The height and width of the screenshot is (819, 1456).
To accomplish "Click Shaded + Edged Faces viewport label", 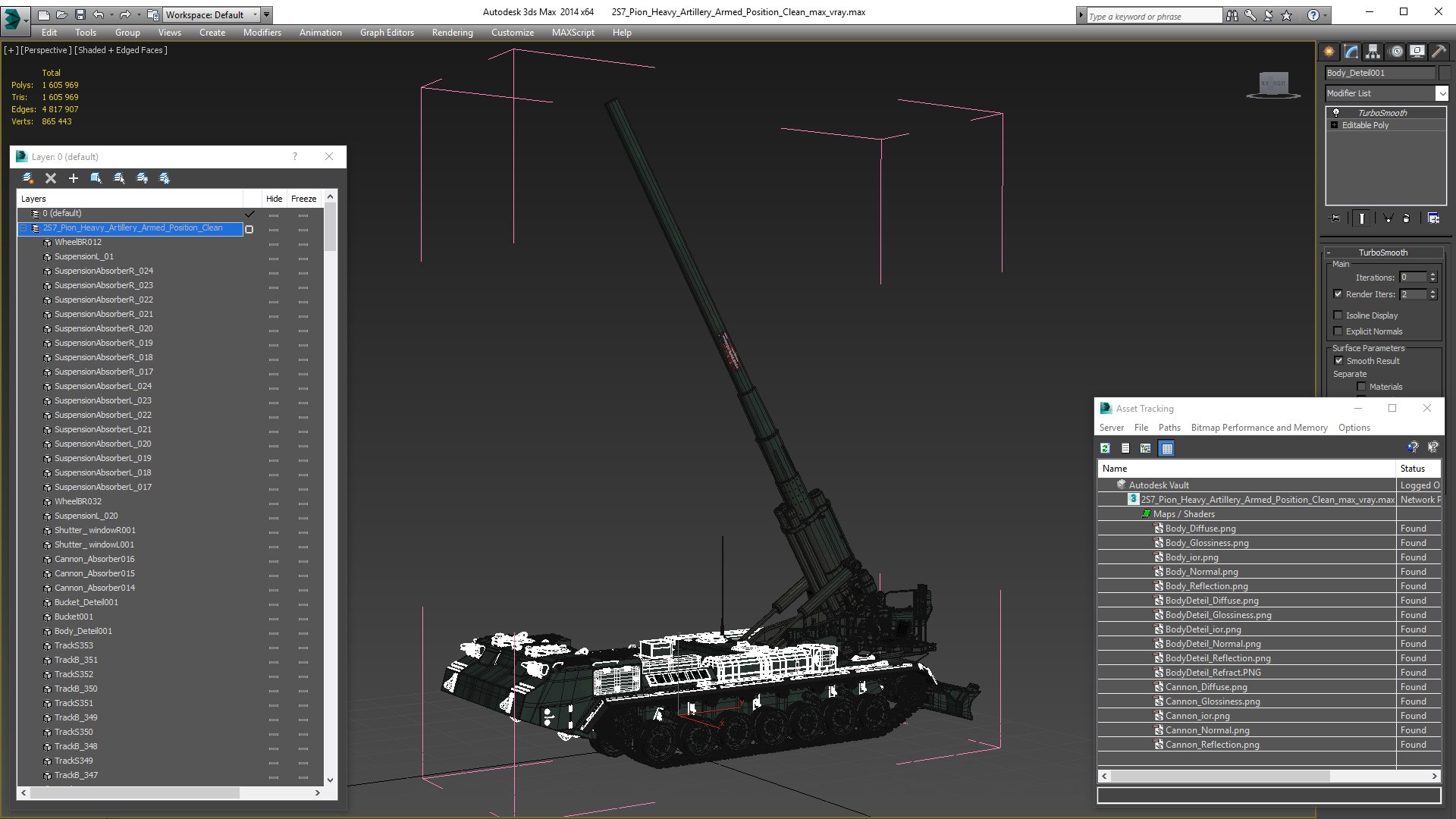I will [x=121, y=50].
